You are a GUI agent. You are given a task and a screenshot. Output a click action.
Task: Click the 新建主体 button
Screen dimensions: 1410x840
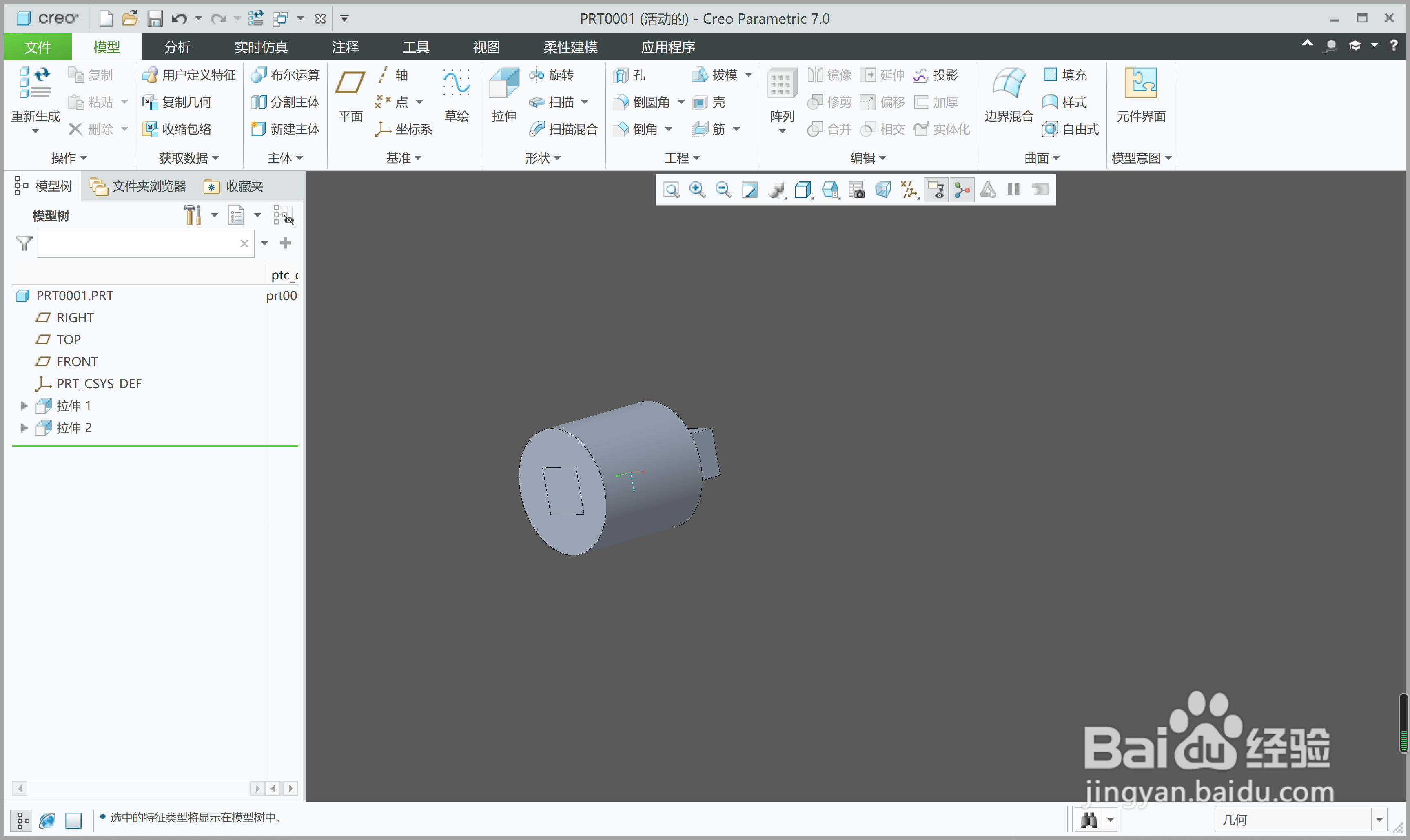286,129
